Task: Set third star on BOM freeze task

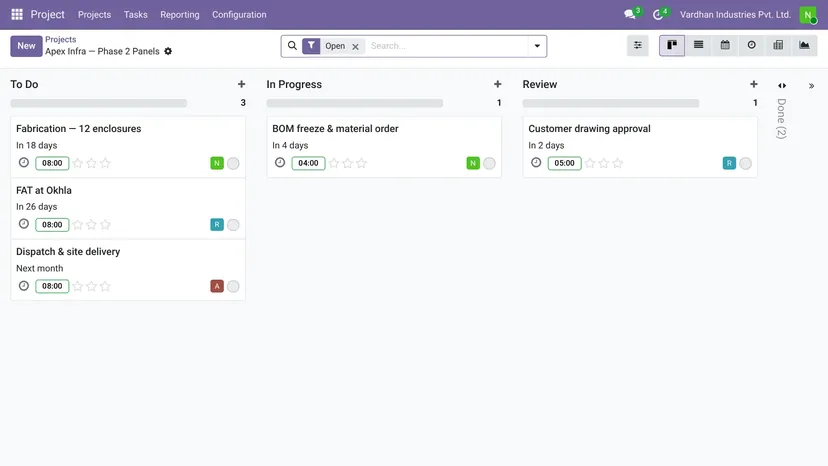Action: pos(361,163)
